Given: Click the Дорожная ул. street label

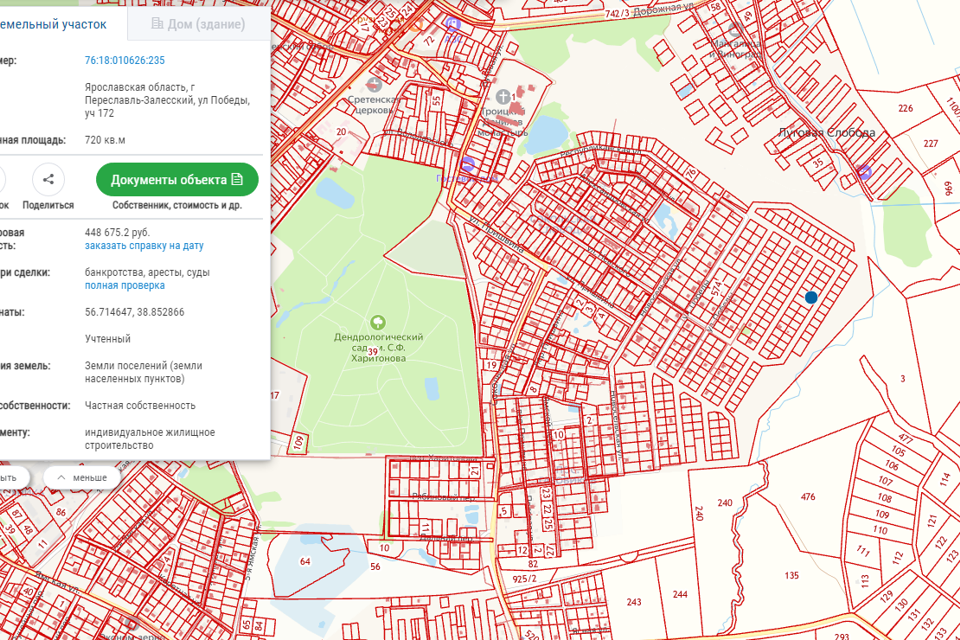Looking at the screenshot, I should [664, 9].
